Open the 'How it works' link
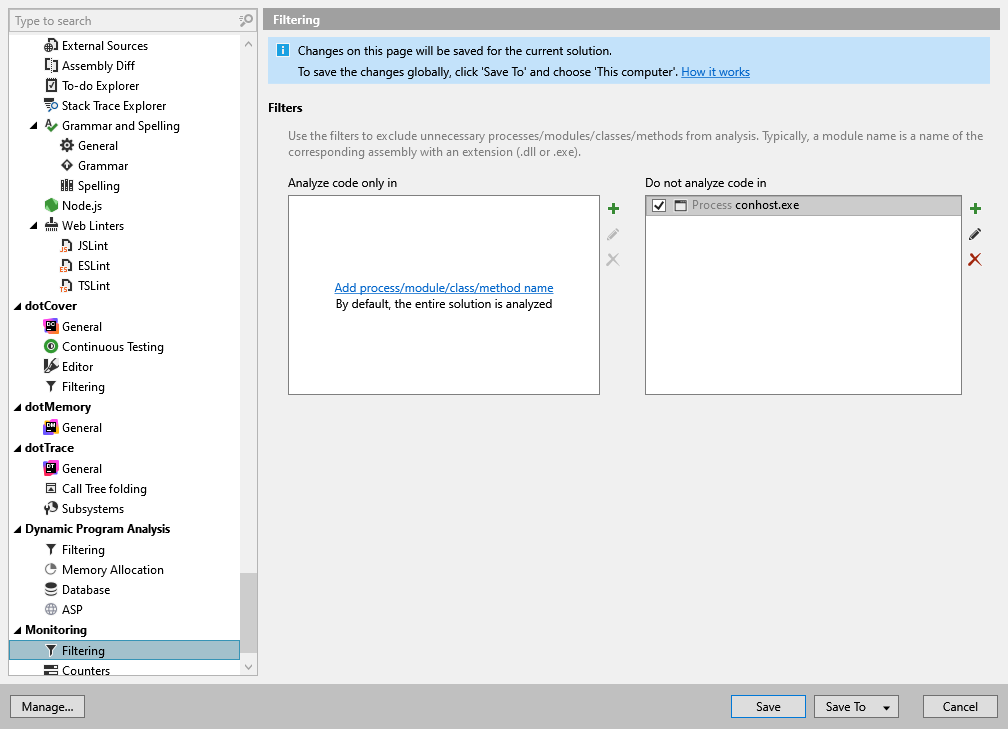The image size is (1008, 729). click(715, 72)
